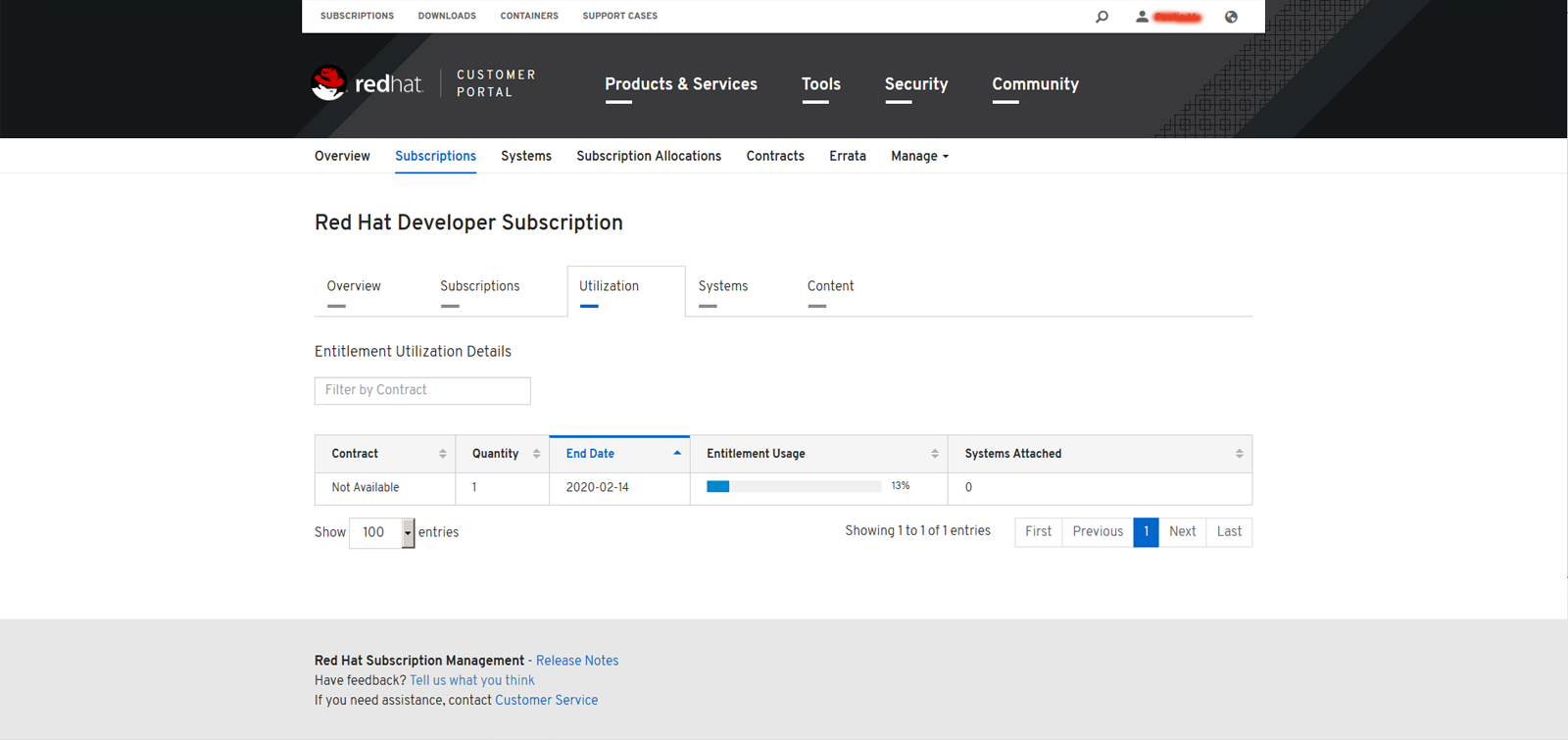The image size is (1568, 740).
Task: Open the Show entries dropdown
Action: coord(382,532)
